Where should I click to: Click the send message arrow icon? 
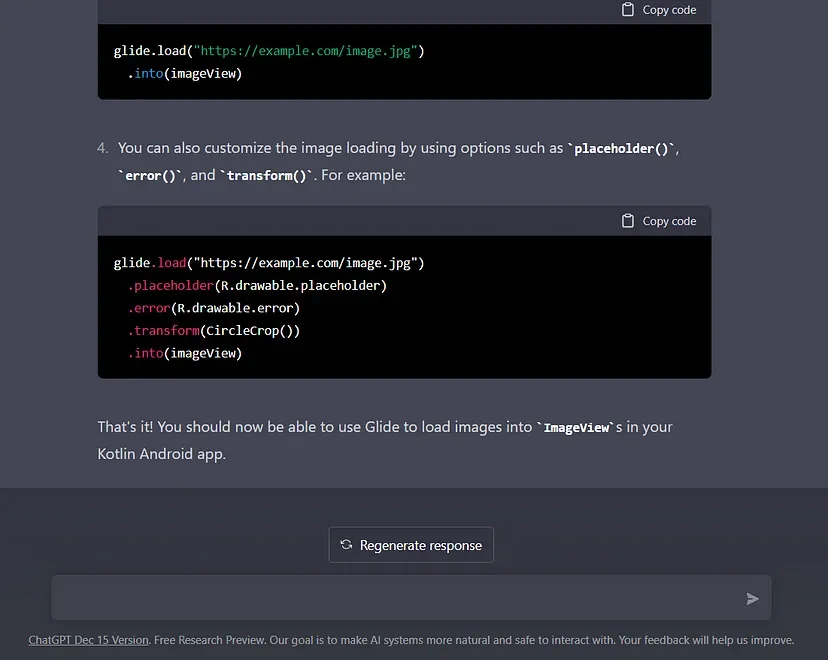pyautogui.click(x=752, y=598)
